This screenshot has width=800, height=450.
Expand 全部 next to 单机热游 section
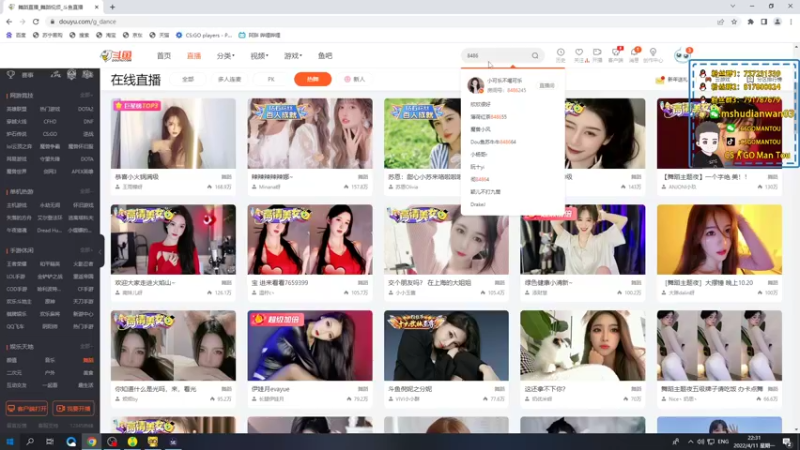[86, 191]
